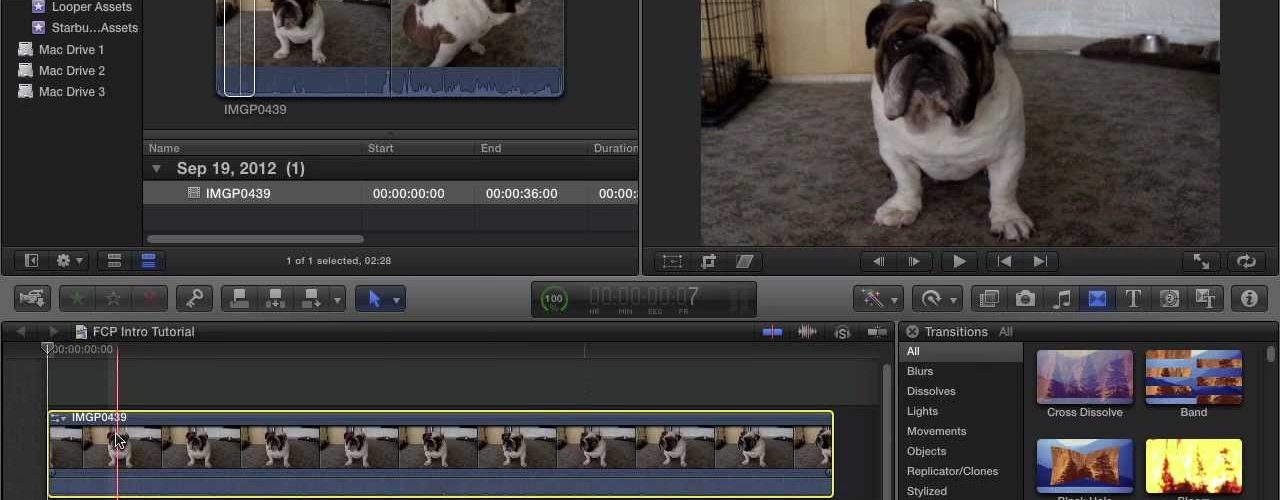Screen dimensions: 1280x500
Task: Select the Replicator/Clones transitions category
Action: pos(961,471)
